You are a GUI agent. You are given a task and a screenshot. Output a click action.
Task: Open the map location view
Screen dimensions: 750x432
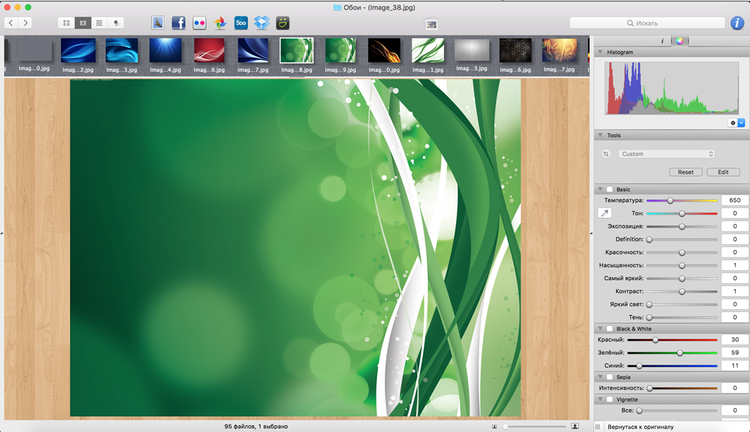click(116, 22)
